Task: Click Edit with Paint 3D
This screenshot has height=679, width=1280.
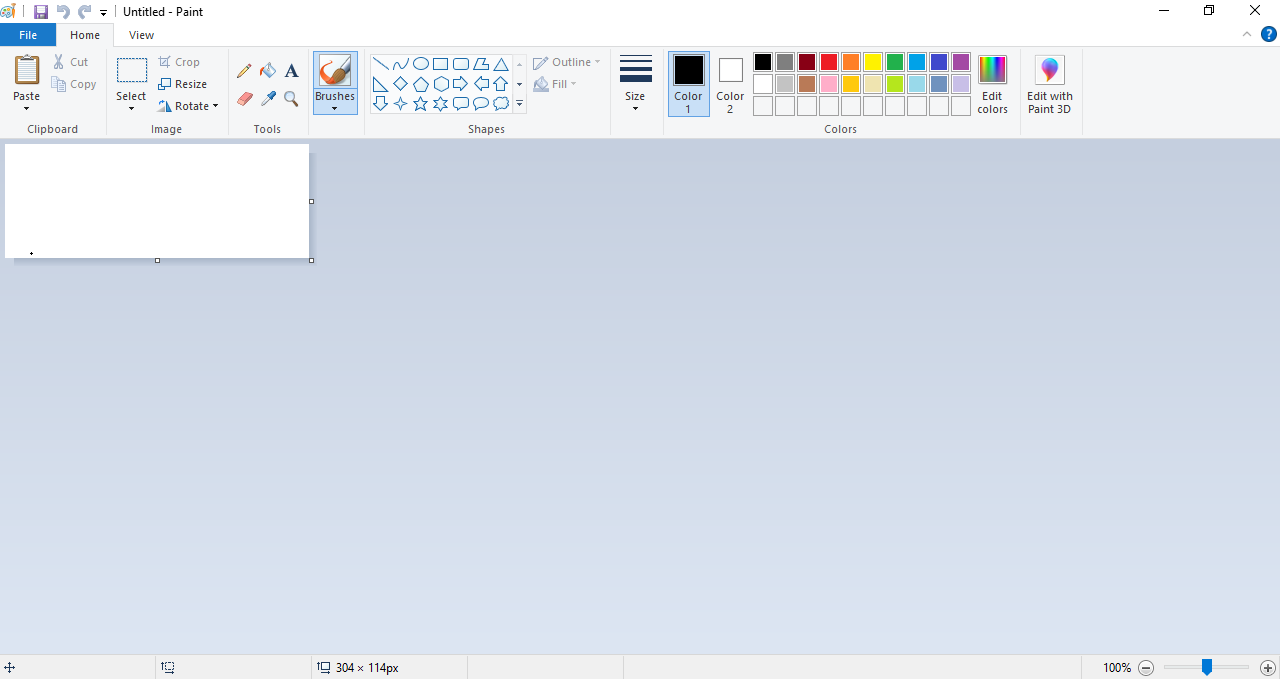Action: (x=1050, y=84)
